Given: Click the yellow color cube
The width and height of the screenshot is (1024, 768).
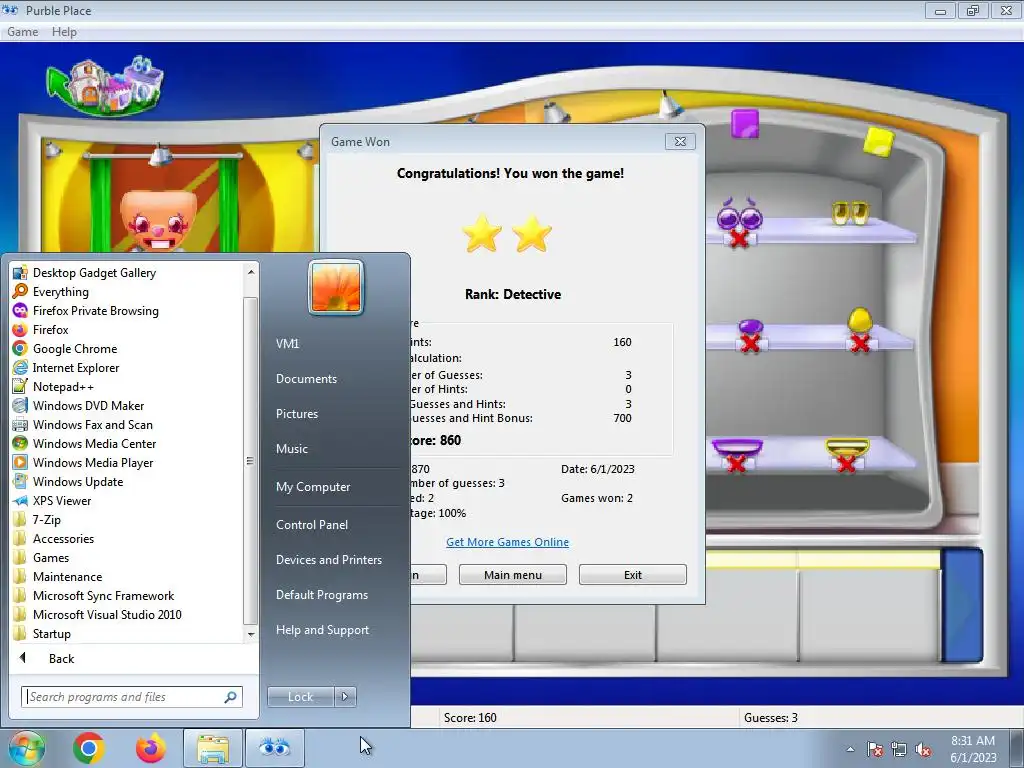Looking at the screenshot, I should tap(878, 141).
